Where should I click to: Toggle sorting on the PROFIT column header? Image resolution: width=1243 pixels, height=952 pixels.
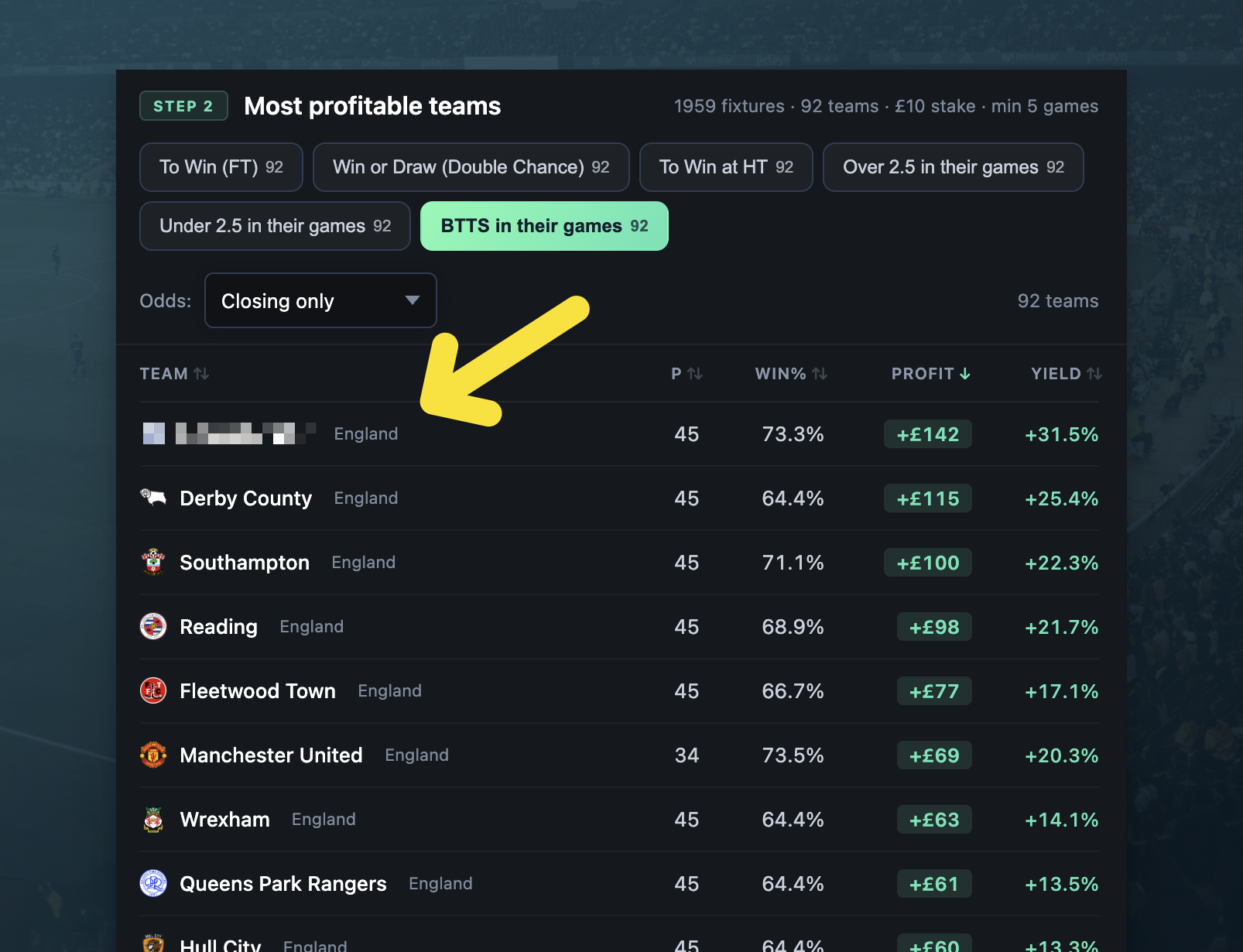coord(931,374)
